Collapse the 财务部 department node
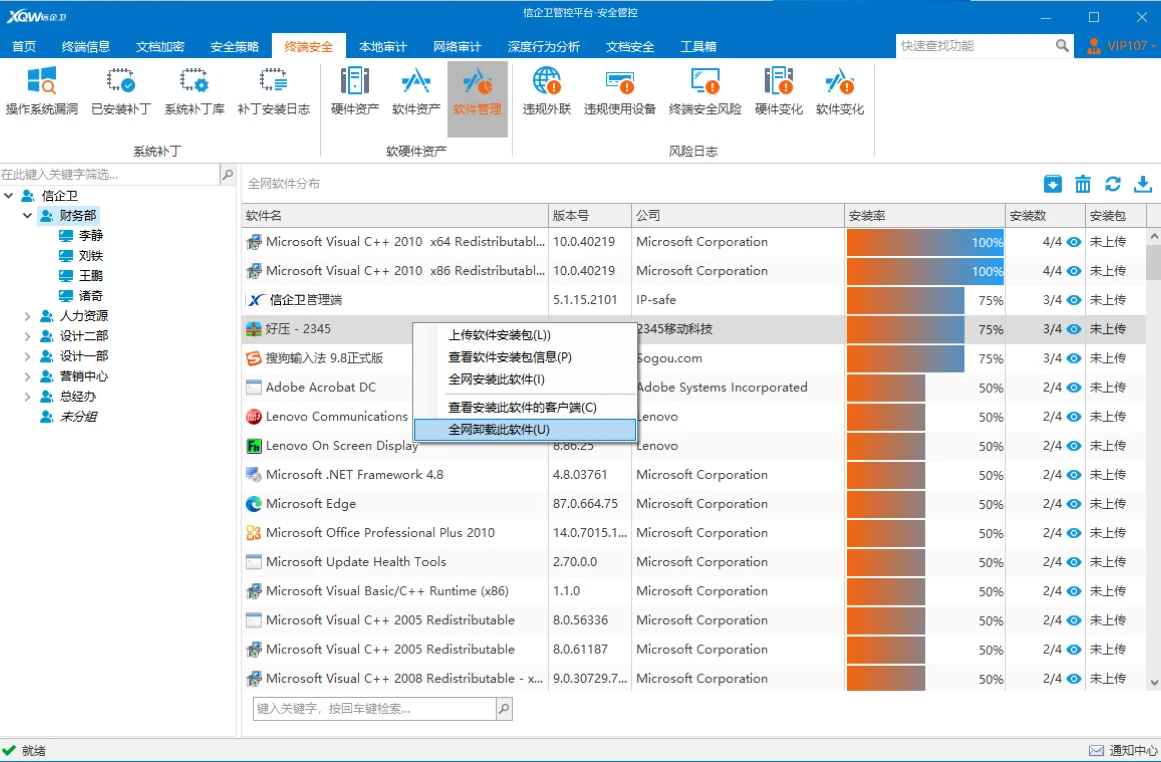This screenshot has width=1161, height=762. (27, 215)
